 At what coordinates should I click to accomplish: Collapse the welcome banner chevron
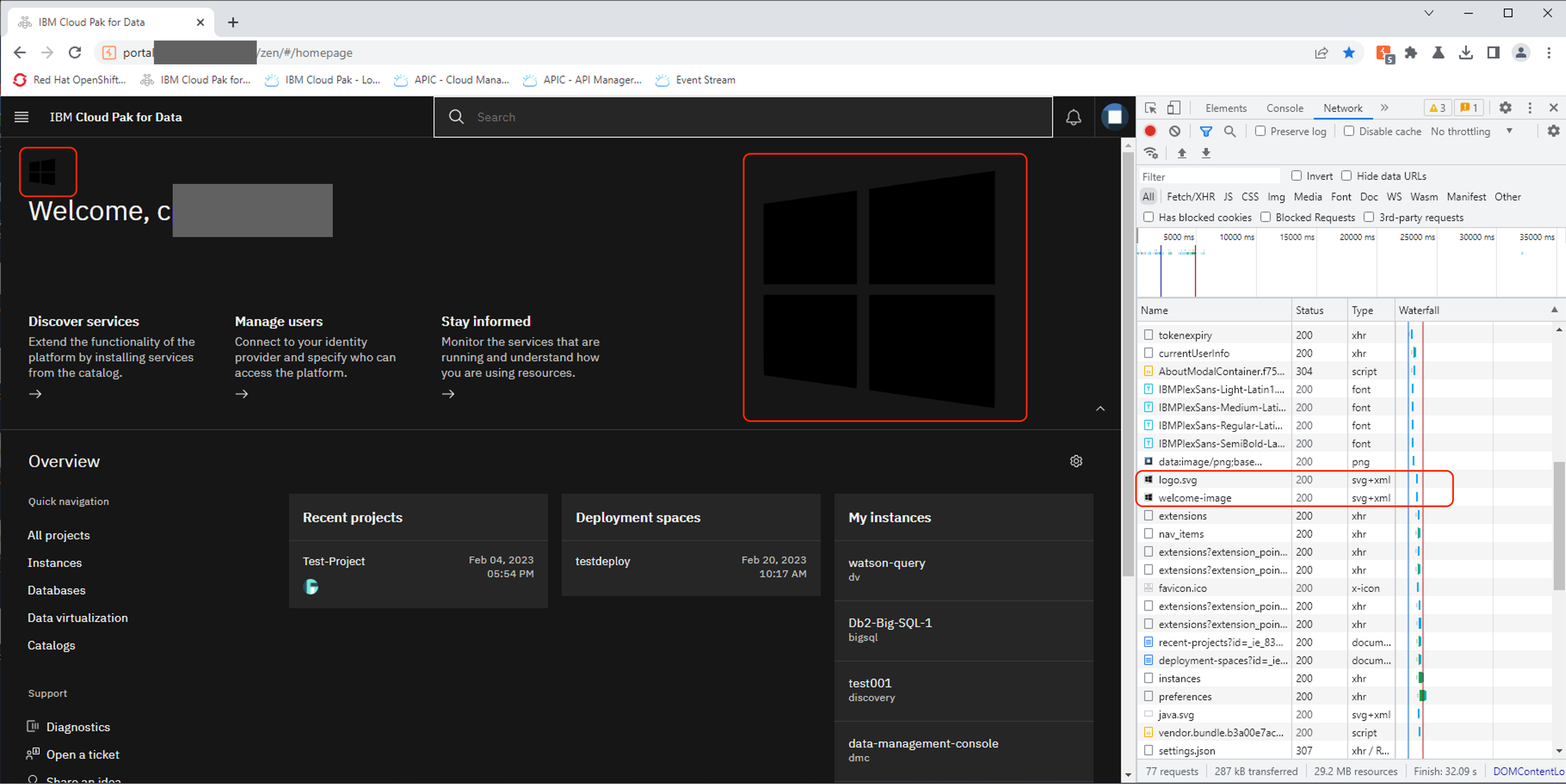click(x=1100, y=408)
